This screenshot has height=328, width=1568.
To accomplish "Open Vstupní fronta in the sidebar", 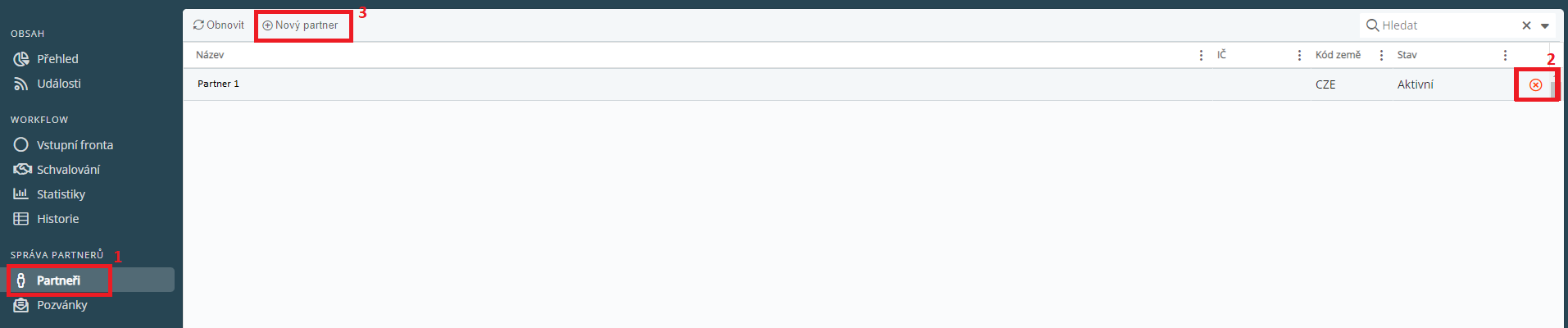I will pyautogui.click(x=75, y=145).
